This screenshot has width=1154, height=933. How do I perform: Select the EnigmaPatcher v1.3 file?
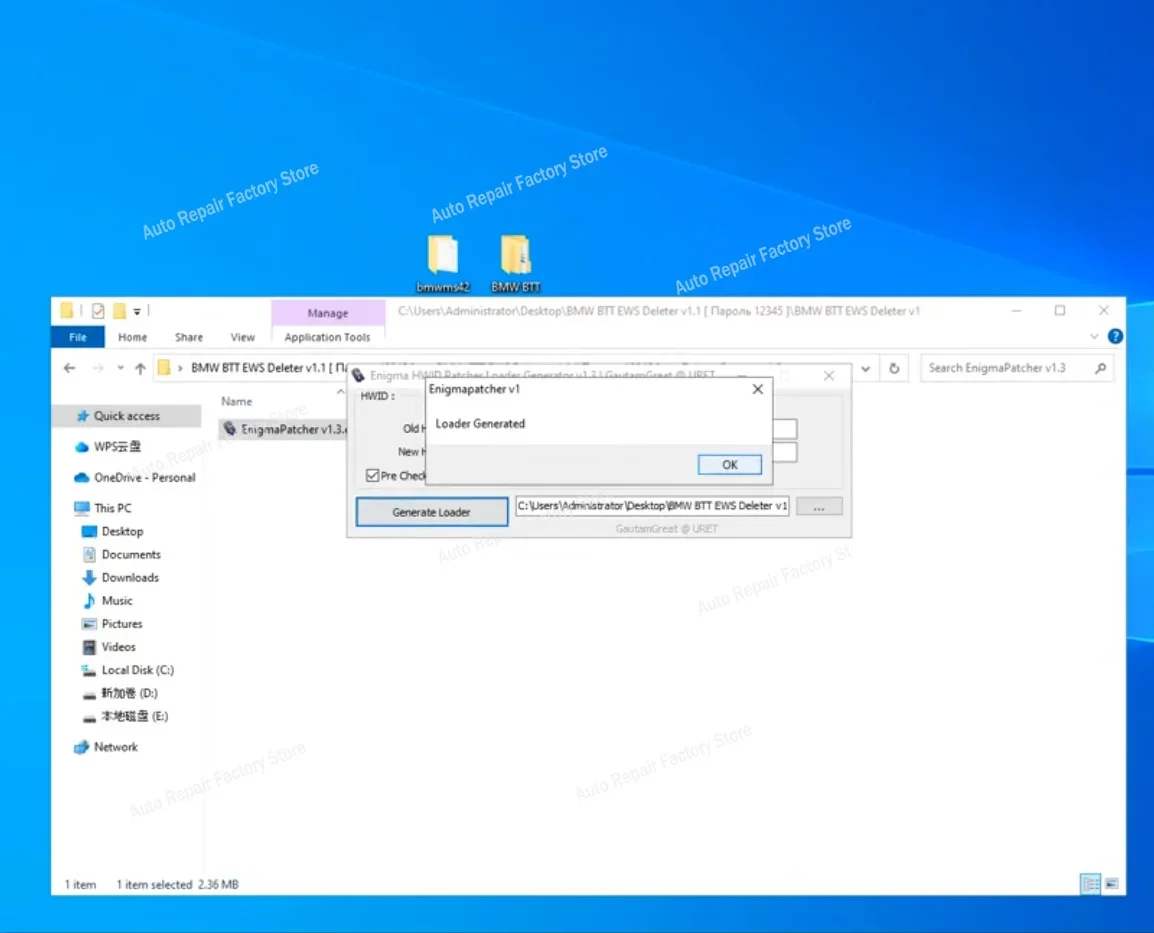283,429
